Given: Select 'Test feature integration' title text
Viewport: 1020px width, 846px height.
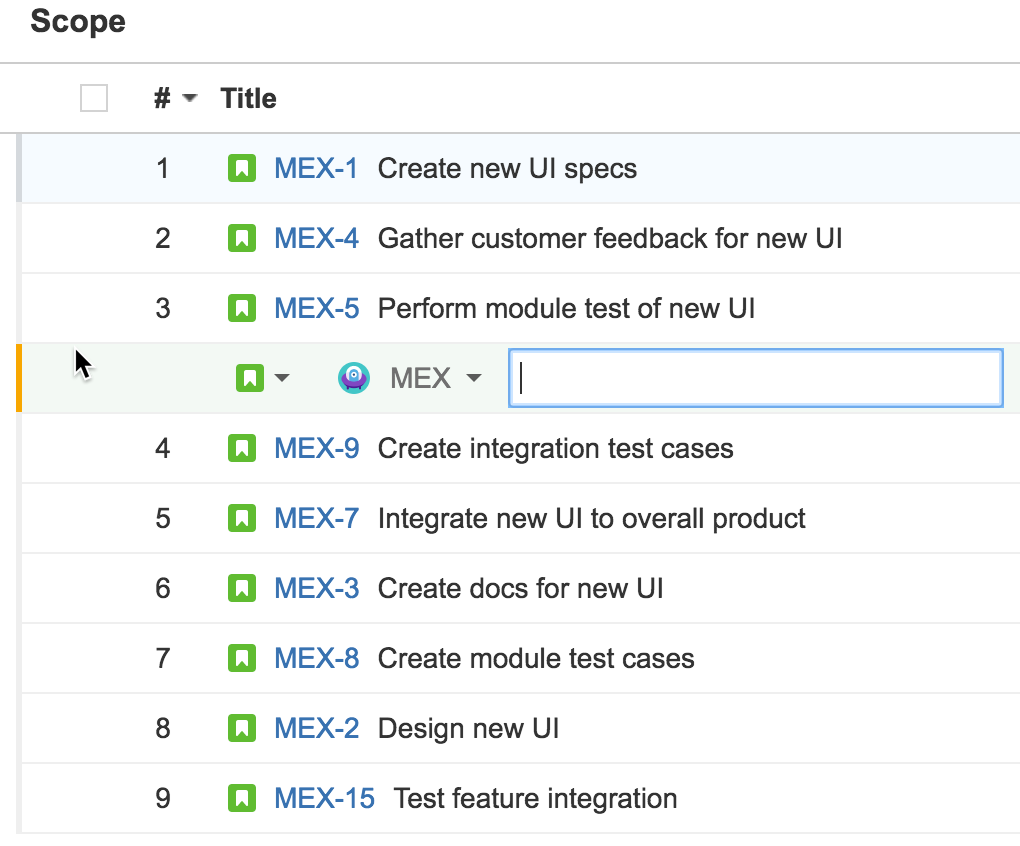Looking at the screenshot, I should point(535,799).
